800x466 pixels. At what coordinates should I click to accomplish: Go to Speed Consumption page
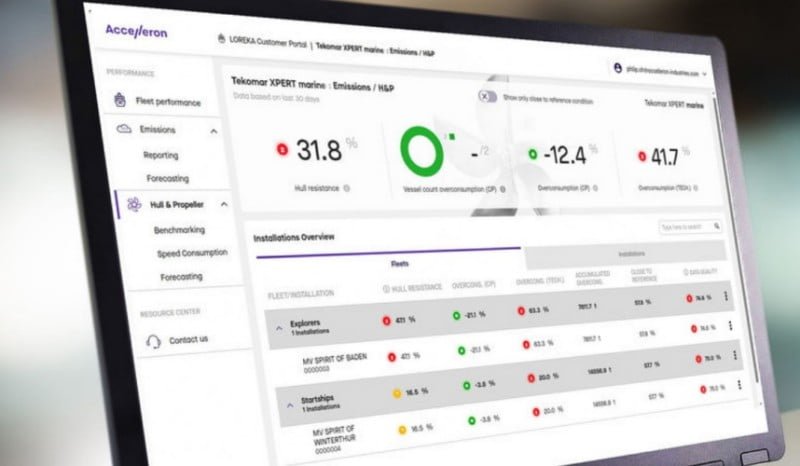pyautogui.click(x=191, y=253)
